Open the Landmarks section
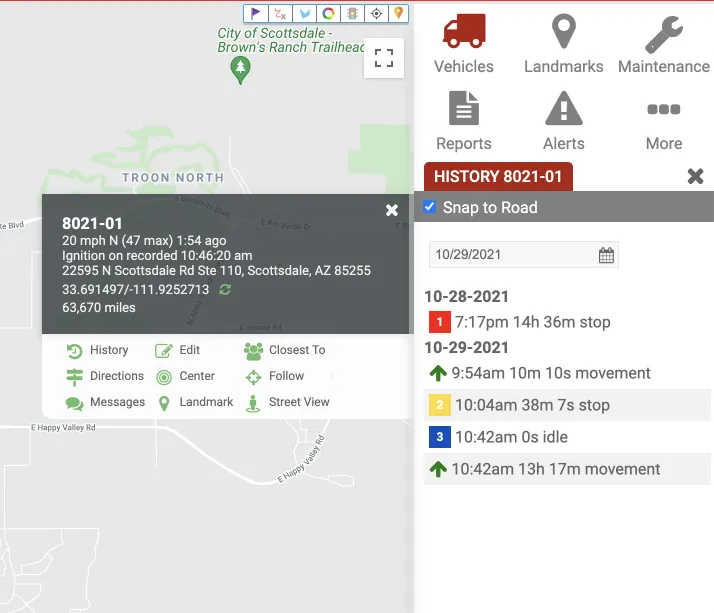 point(564,44)
